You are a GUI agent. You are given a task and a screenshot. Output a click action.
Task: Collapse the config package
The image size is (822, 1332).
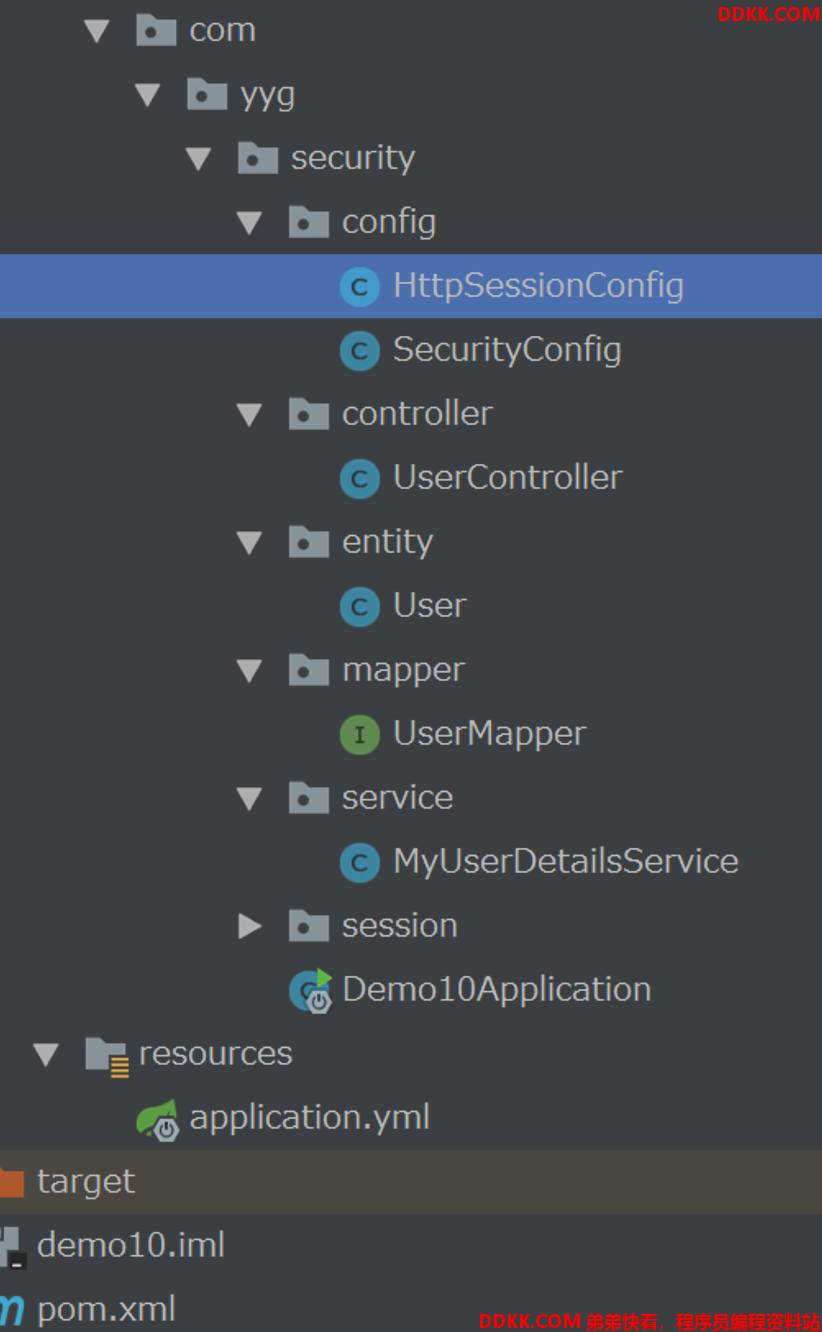click(249, 222)
